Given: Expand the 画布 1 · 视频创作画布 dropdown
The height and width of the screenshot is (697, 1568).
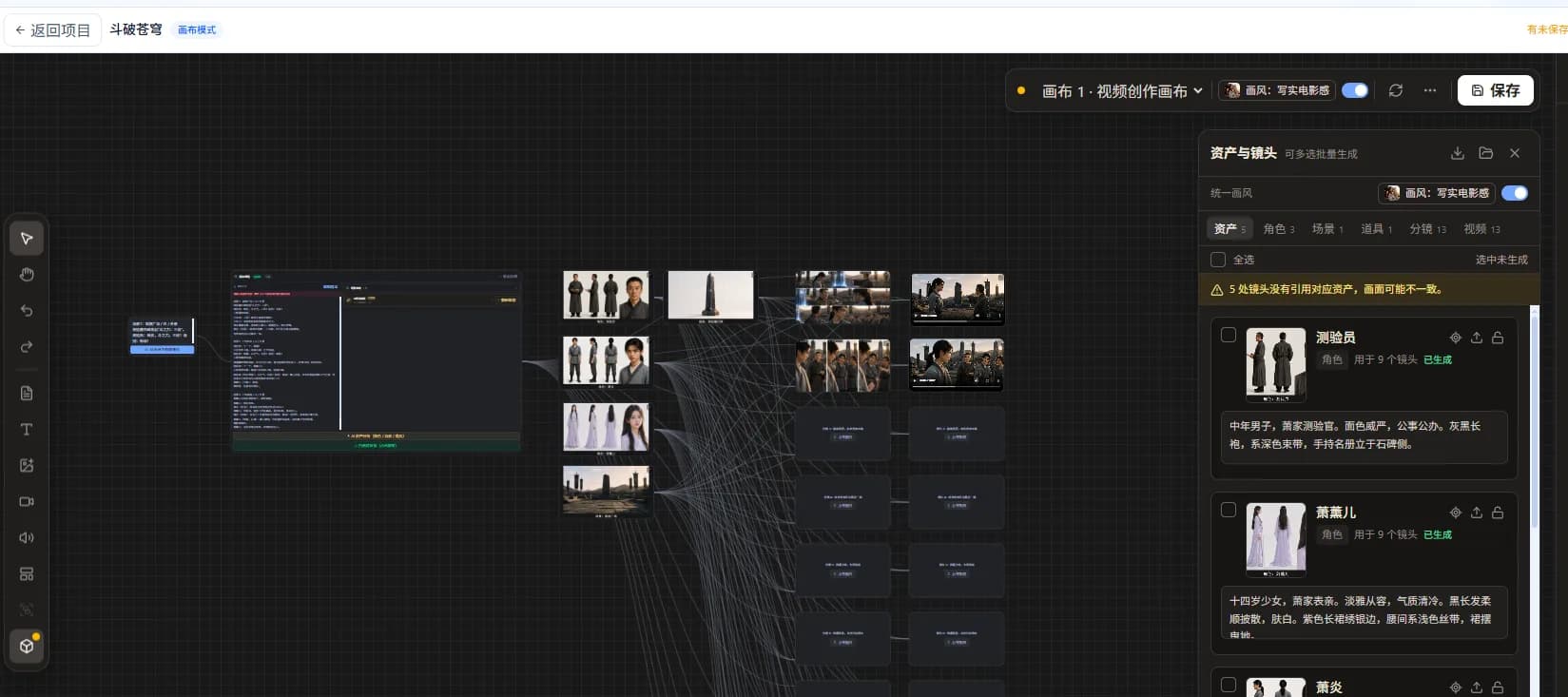Looking at the screenshot, I should click(x=1122, y=91).
